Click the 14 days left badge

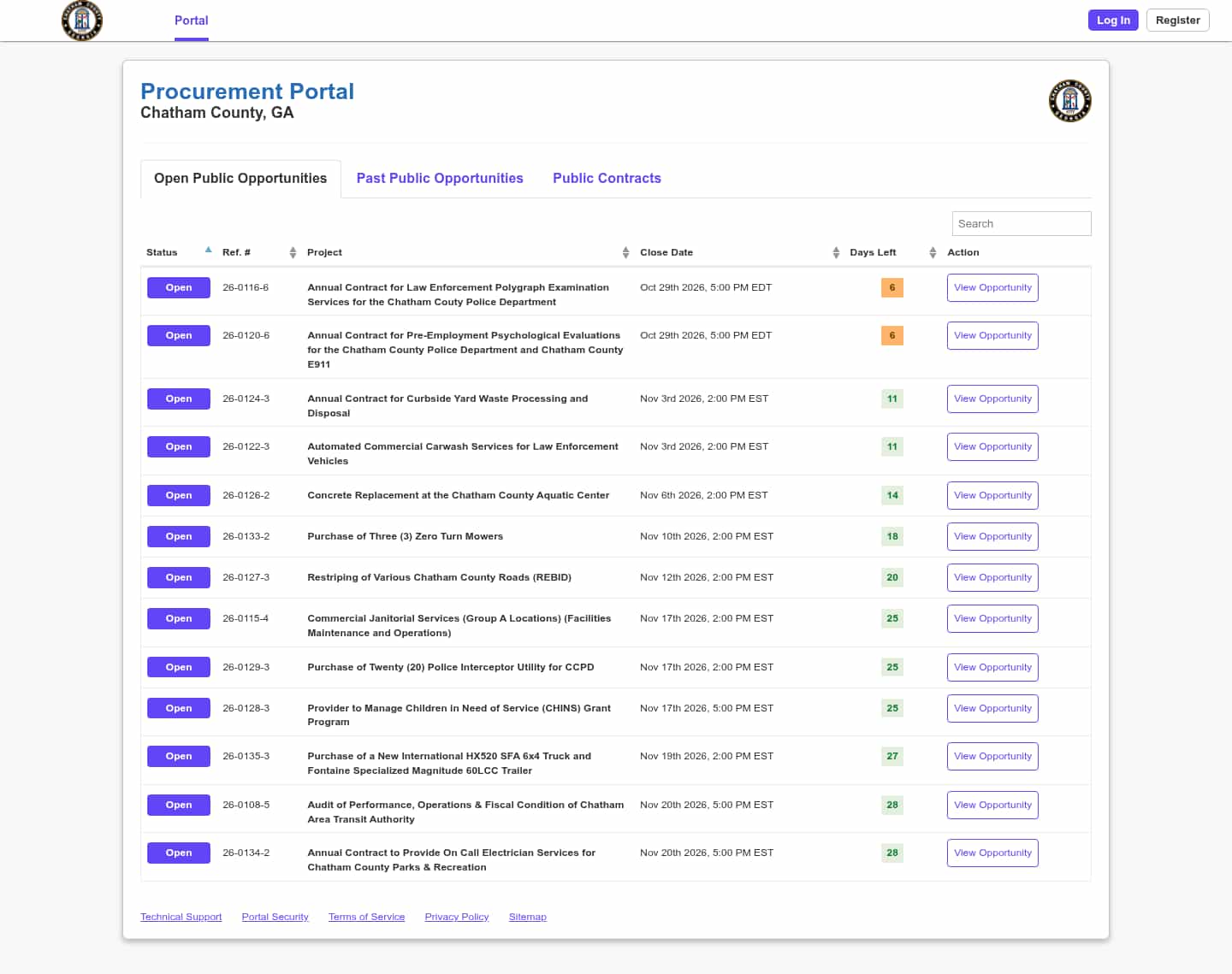(892, 495)
